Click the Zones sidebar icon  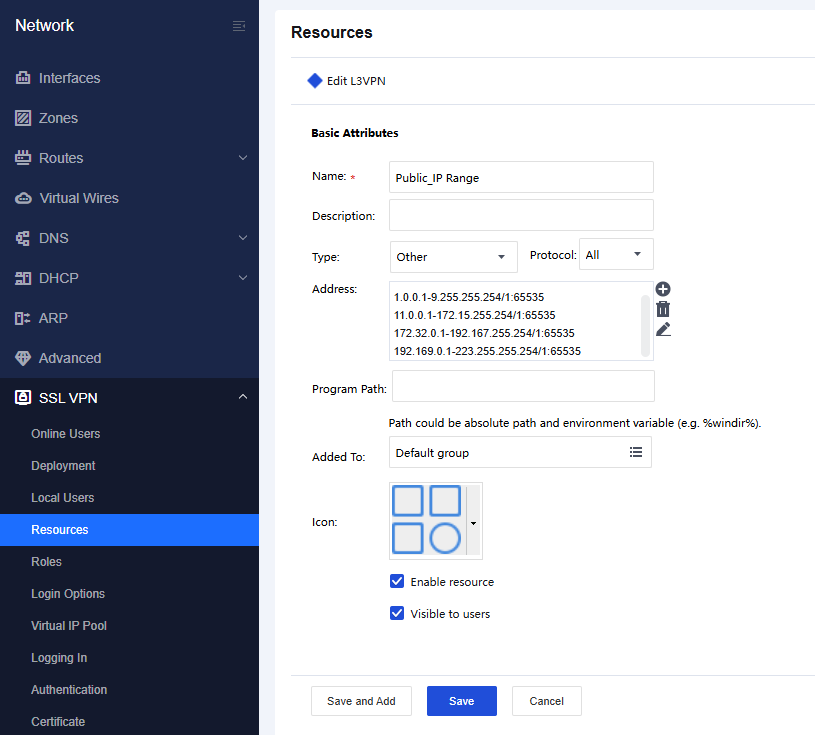[x=23, y=118]
